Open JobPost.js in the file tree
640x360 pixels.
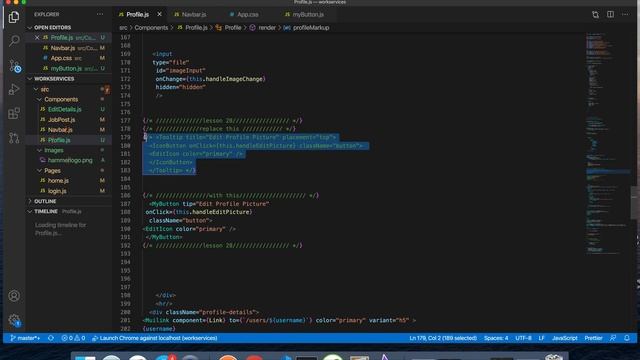(62, 120)
